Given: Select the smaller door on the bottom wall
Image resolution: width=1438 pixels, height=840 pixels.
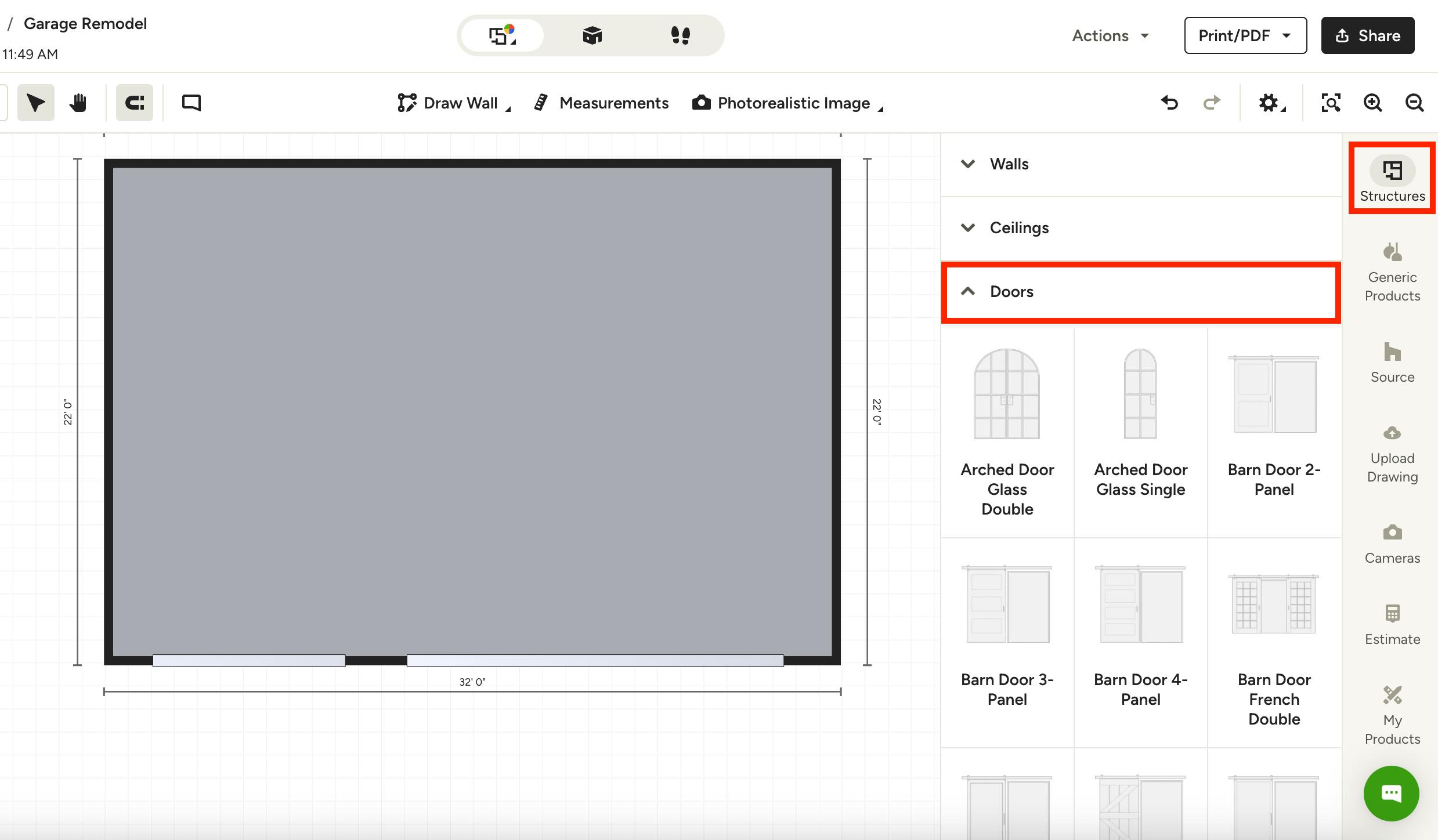Looking at the screenshot, I should point(249,660).
